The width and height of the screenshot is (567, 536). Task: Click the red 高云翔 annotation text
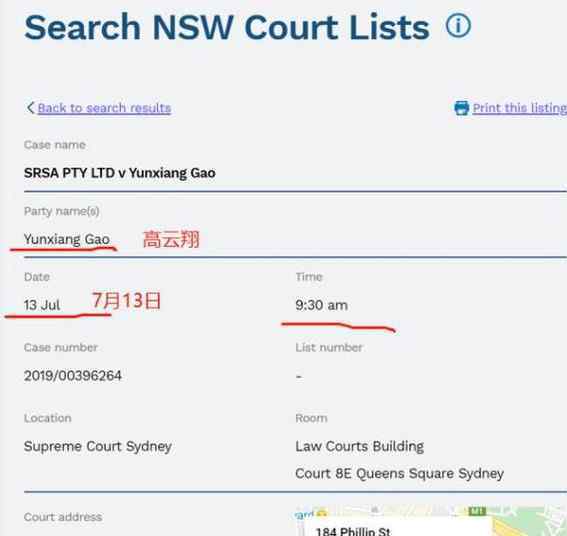pyautogui.click(x=171, y=239)
